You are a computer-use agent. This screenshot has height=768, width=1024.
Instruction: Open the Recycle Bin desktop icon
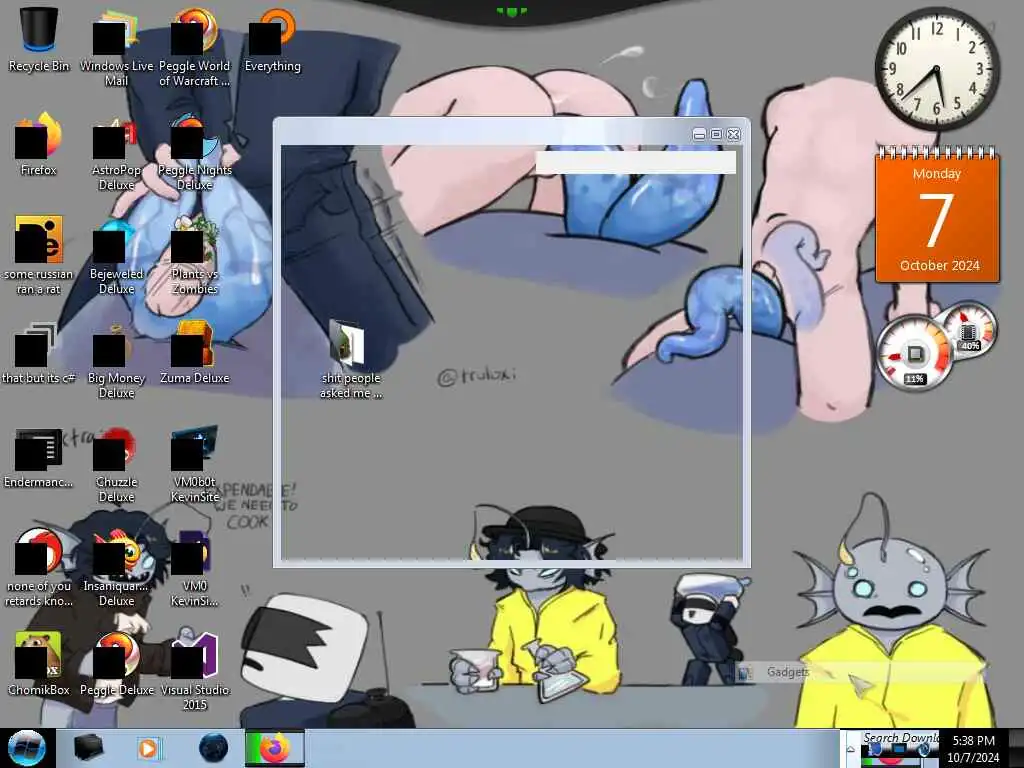[x=39, y=39]
